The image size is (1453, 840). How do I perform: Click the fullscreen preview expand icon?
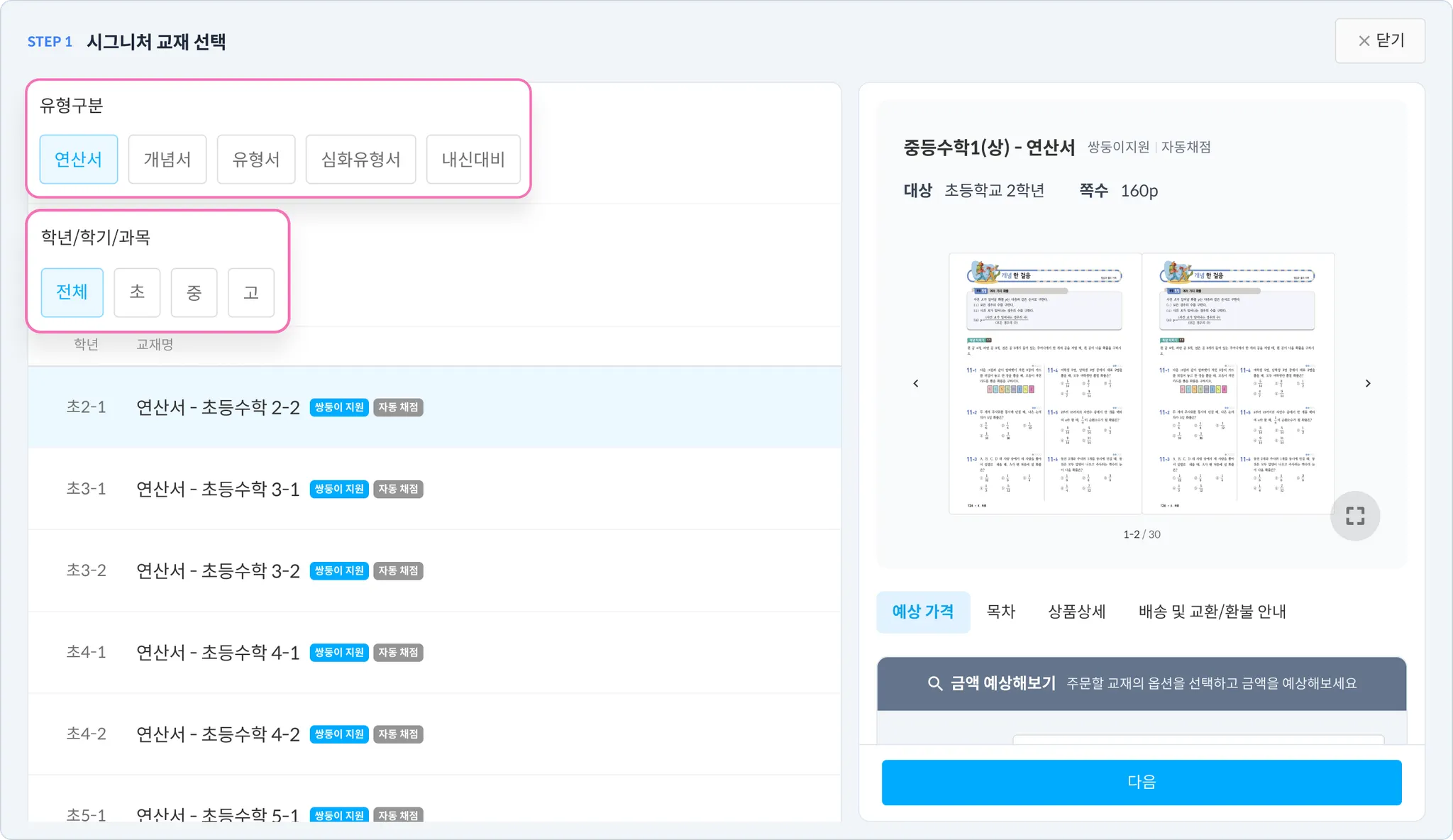(x=1354, y=516)
